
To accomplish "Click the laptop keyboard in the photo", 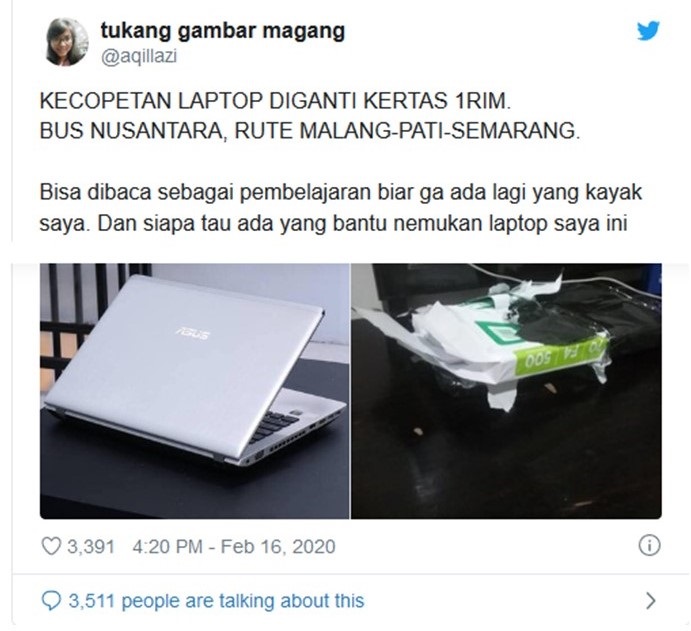I will (276, 425).
